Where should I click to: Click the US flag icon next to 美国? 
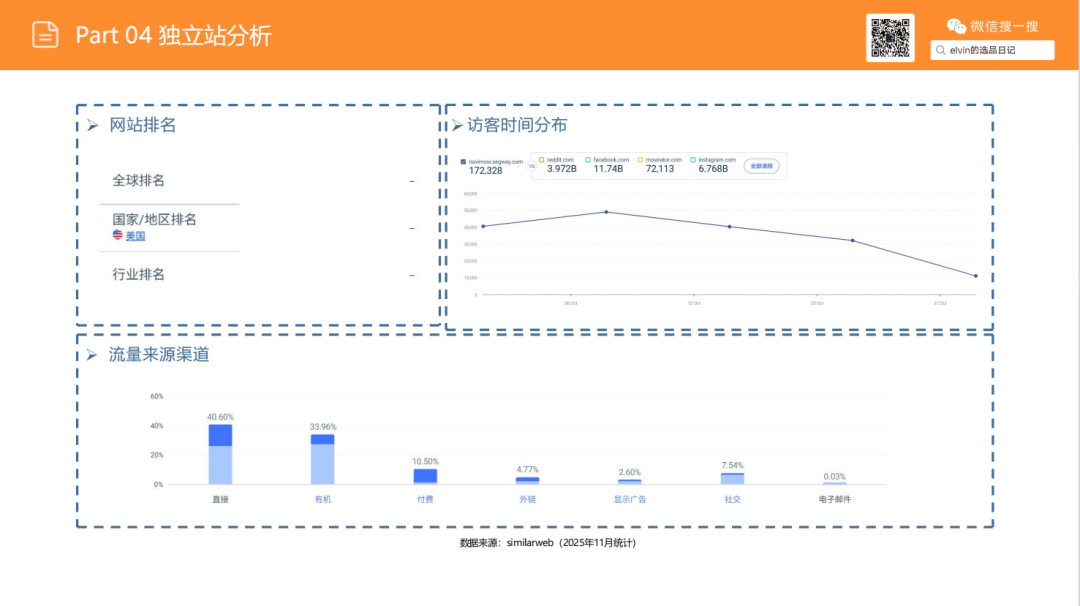pos(117,236)
